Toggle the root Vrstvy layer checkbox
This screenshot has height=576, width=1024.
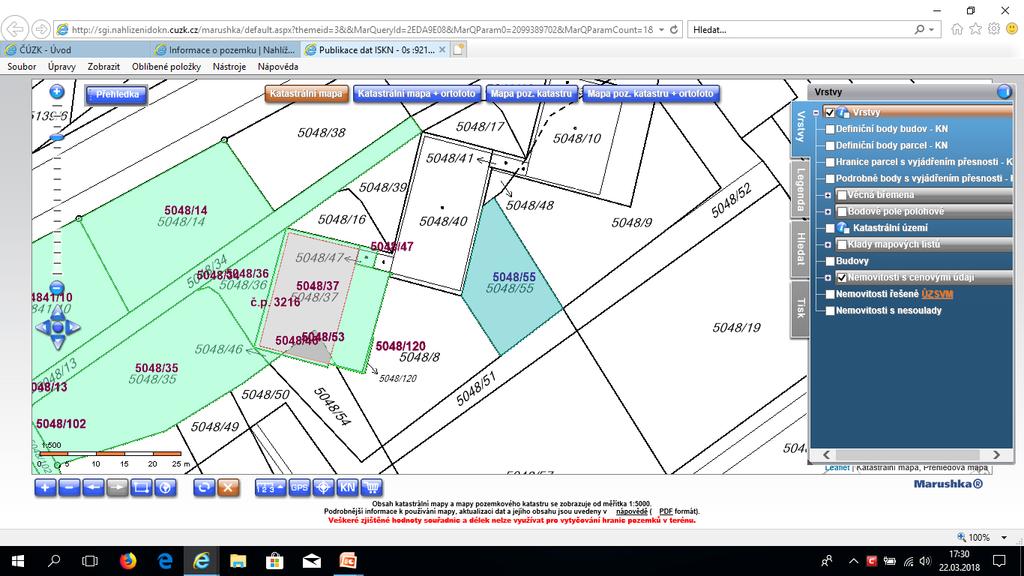click(x=829, y=112)
